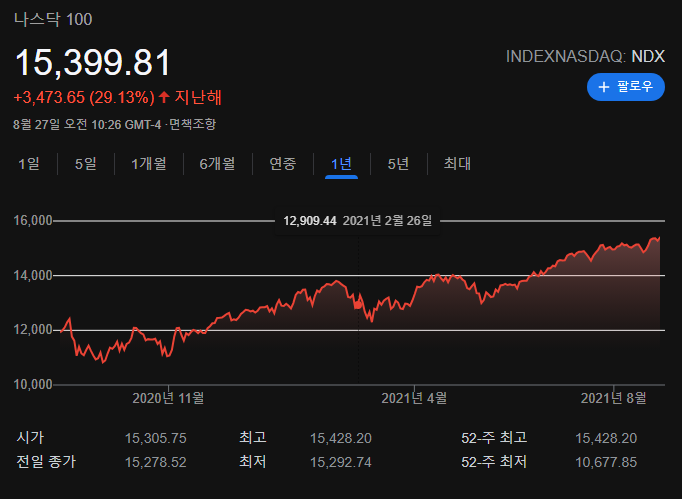Click the 52-주 최고 label
The height and width of the screenshot is (499, 682).
coord(494,438)
